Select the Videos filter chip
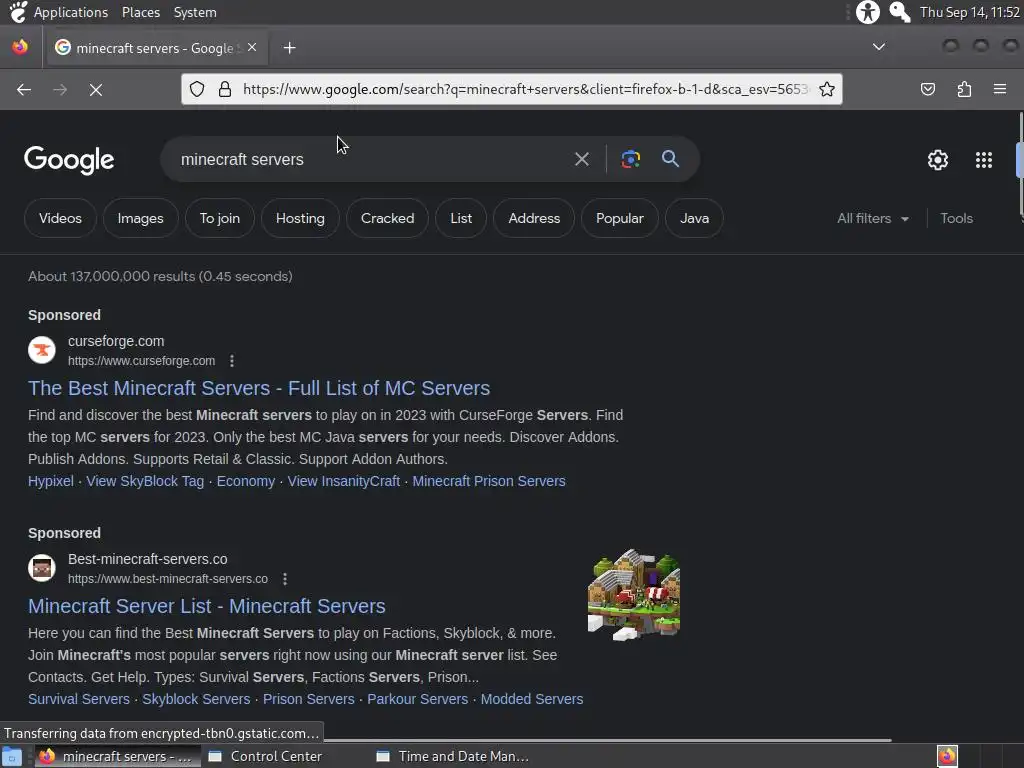Image resolution: width=1024 pixels, height=768 pixels. (x=60, y=218)
